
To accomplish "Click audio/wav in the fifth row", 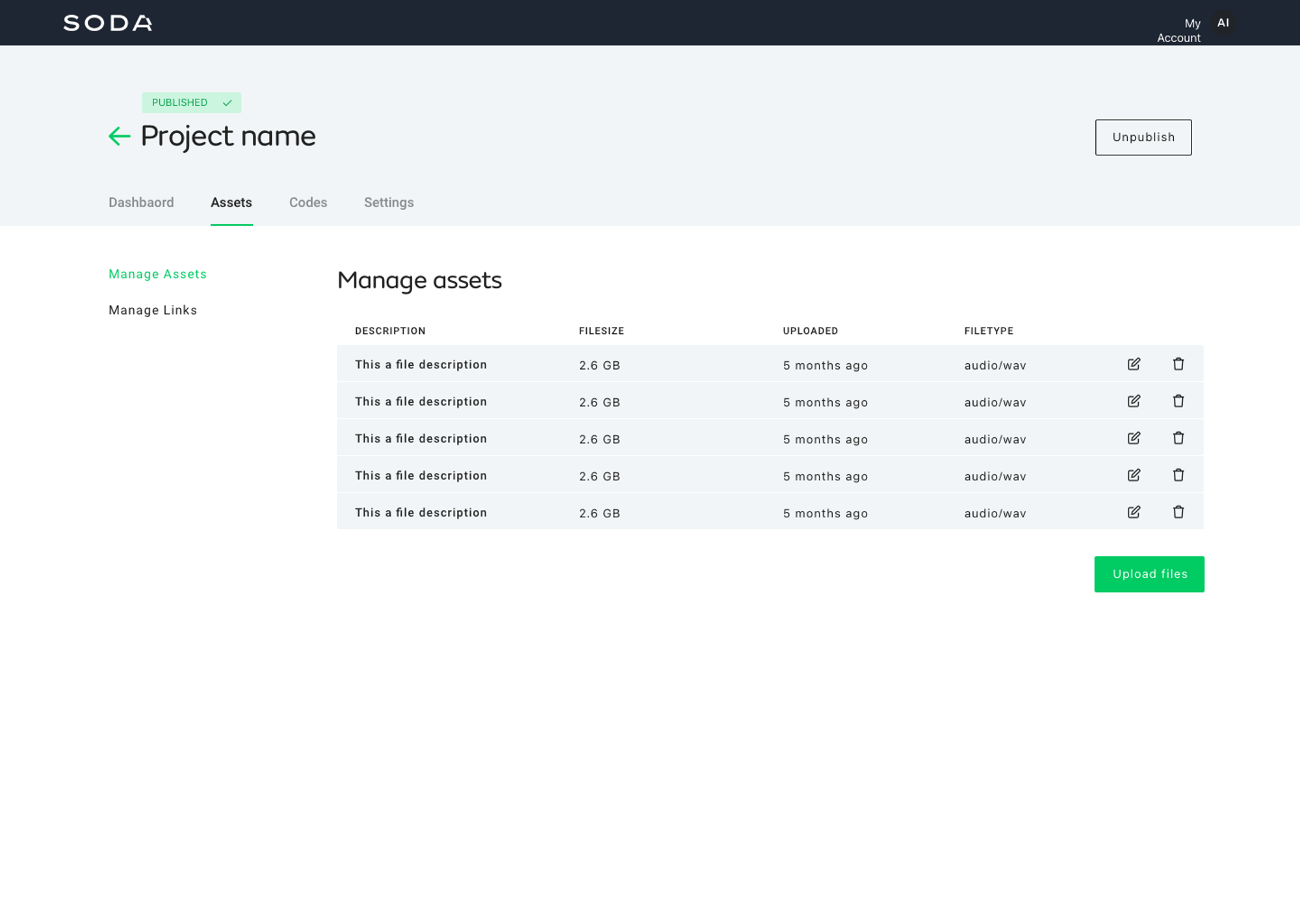I will [995, 513].
